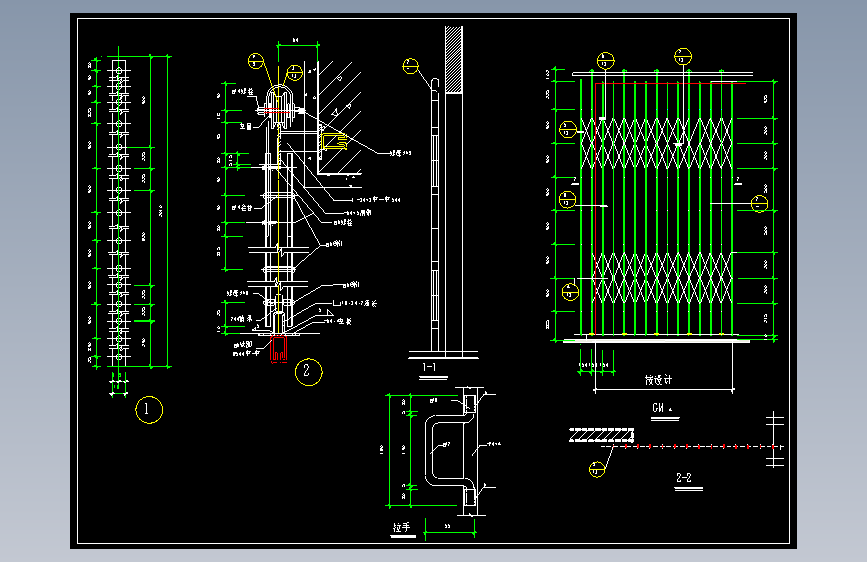867x562 pixels.
Task: Click the yellow detail number 1 circle
Action: pos(149,410)
